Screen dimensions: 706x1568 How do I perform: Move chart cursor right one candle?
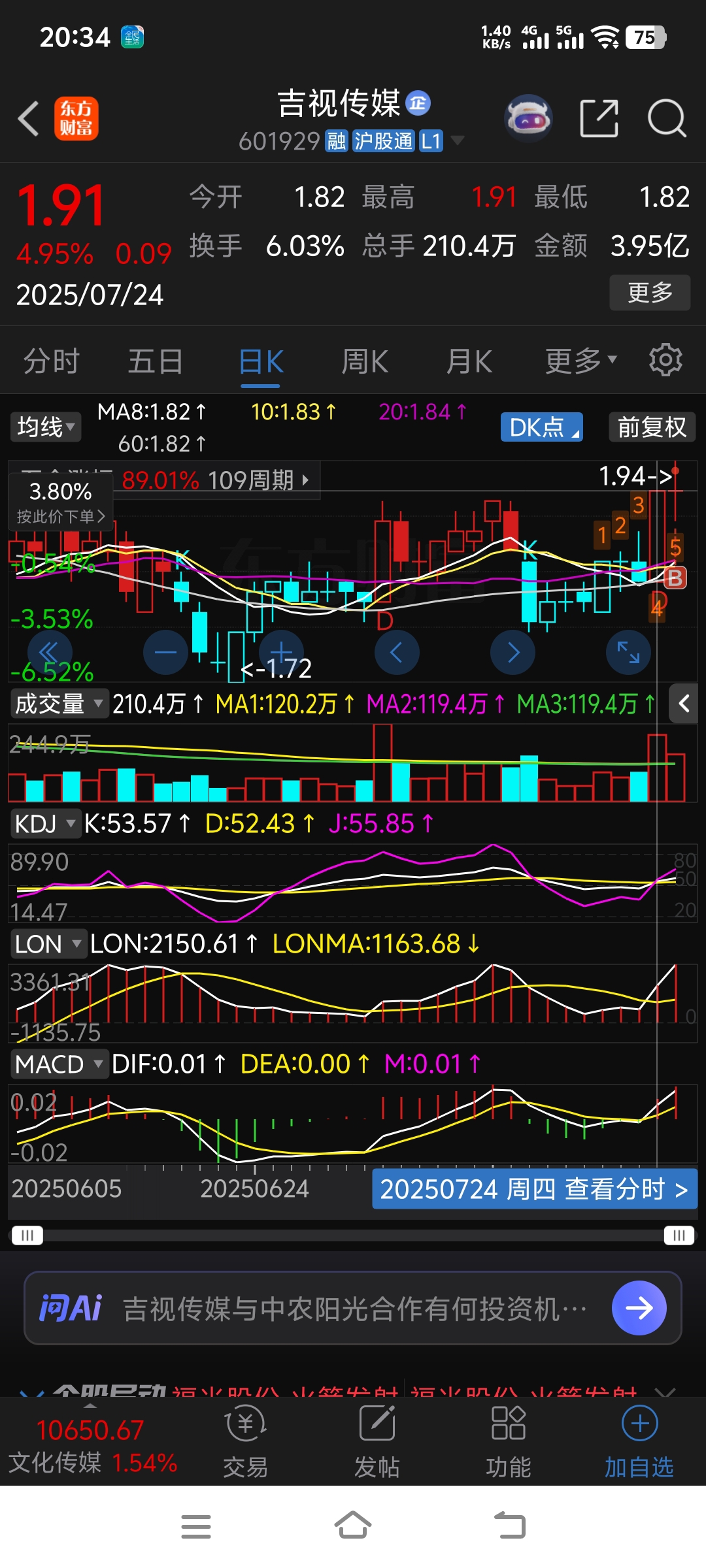coord(513,652)
